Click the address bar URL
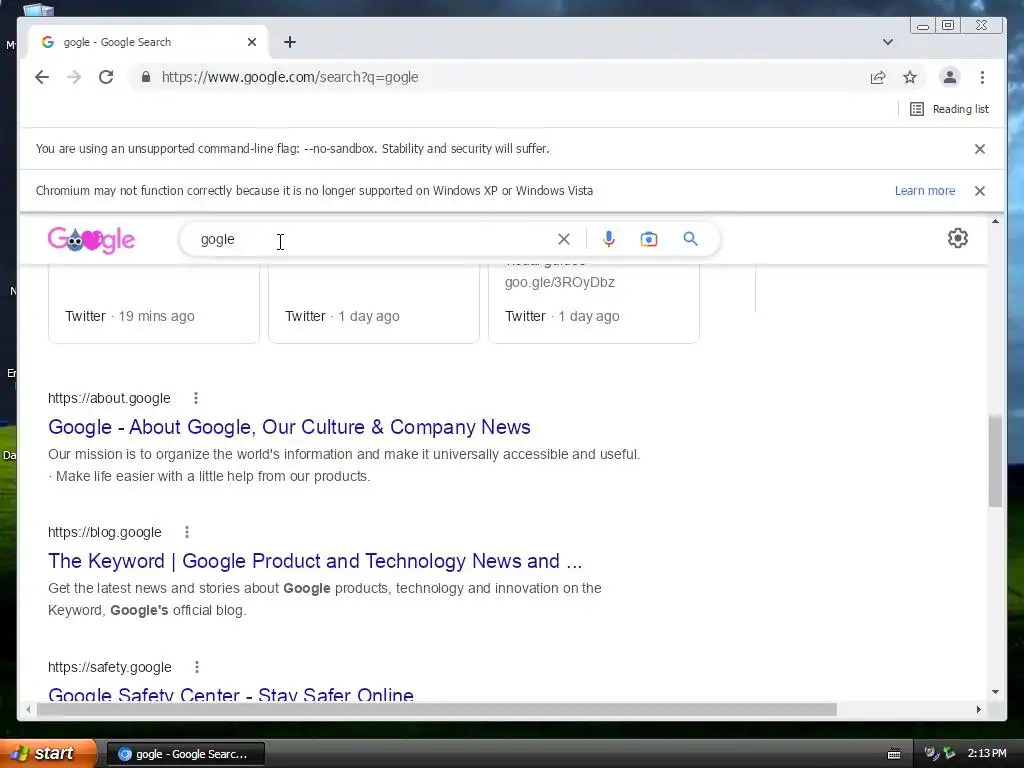Screen dimensions: 1024x768 [290, 77]
